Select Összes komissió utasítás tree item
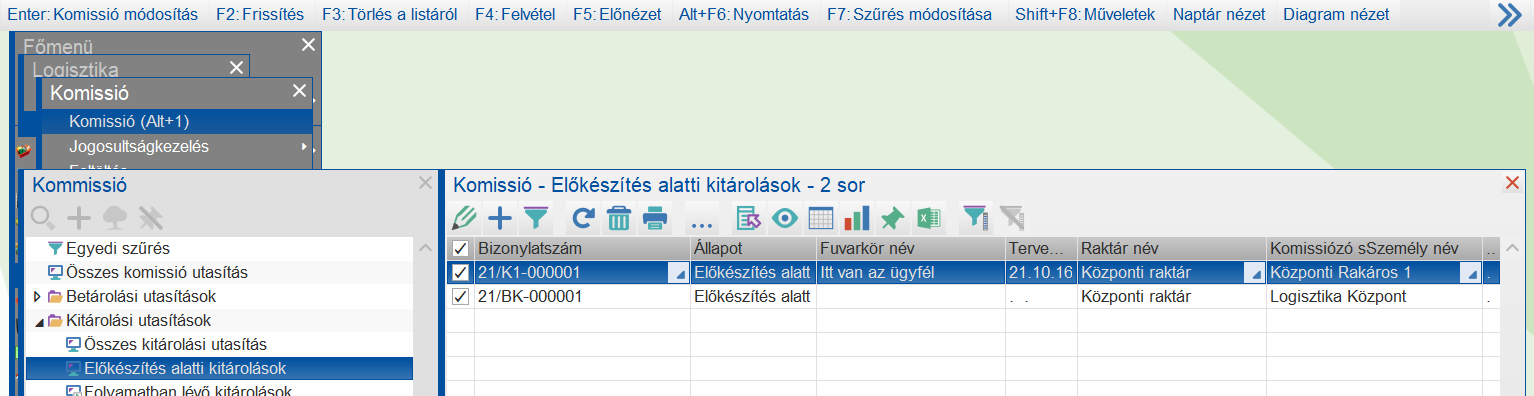The width and height of the screenshot is (1534, 396). point(157,272)
